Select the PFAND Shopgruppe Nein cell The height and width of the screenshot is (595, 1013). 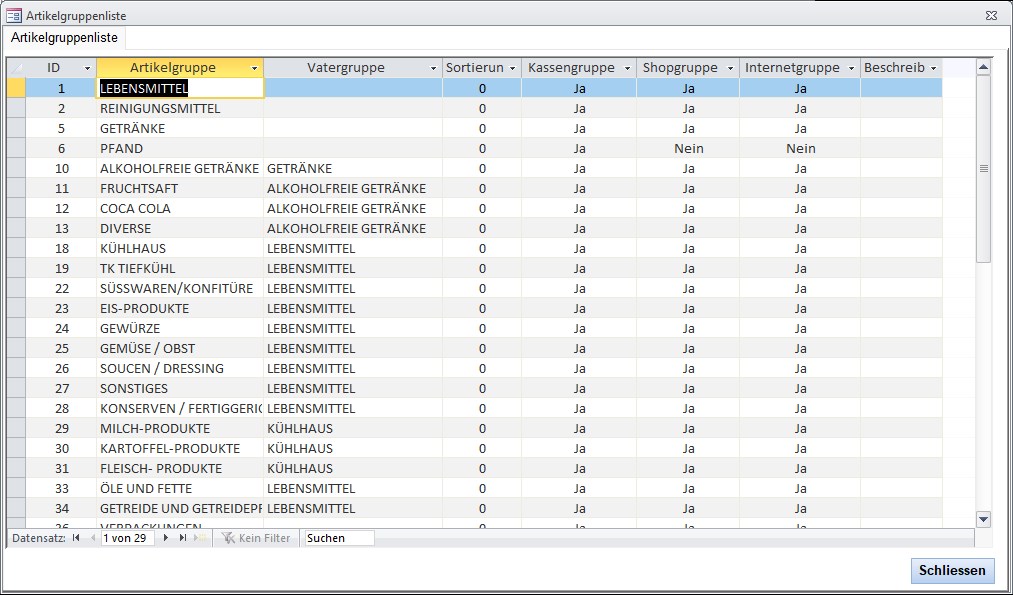688,148
